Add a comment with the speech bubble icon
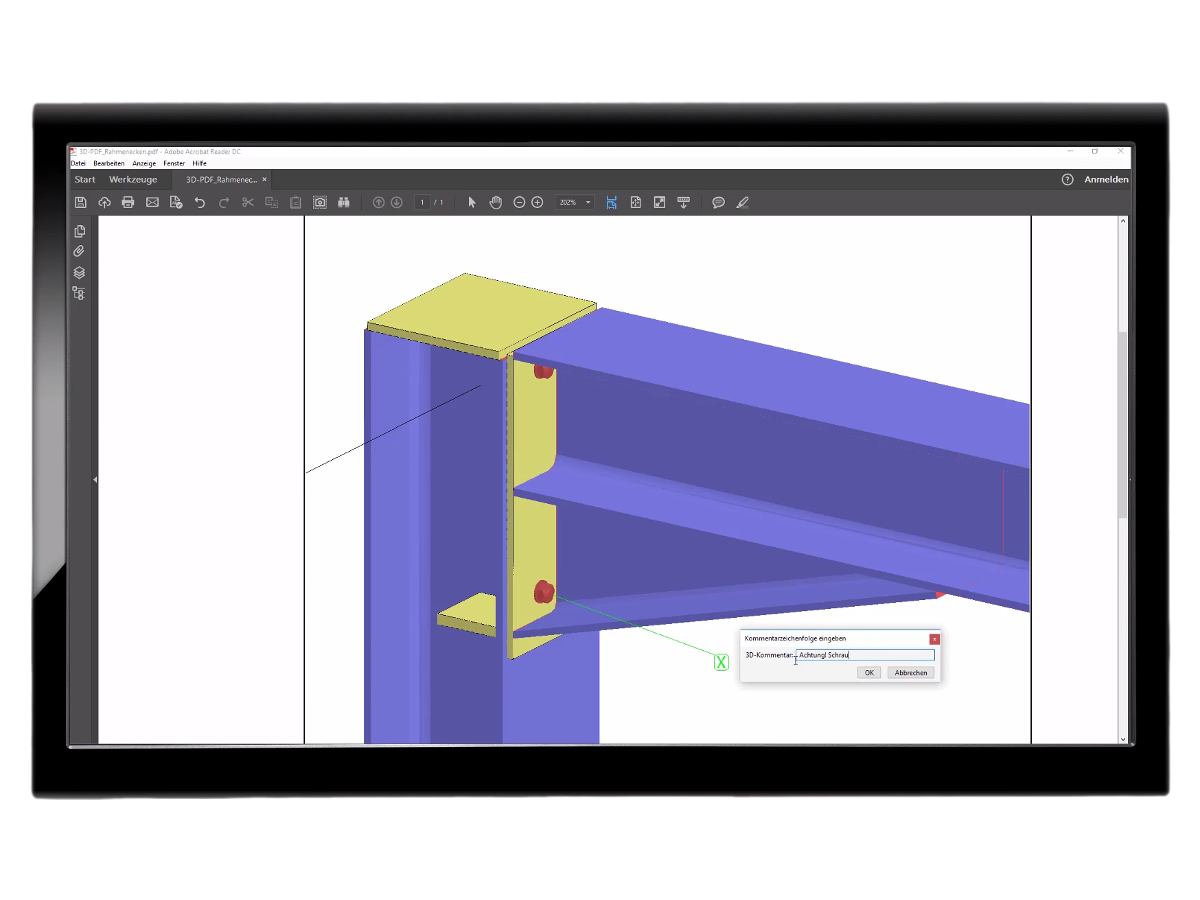The width and height of the screenshot is (1200, 900). click(x=719, y=202)
